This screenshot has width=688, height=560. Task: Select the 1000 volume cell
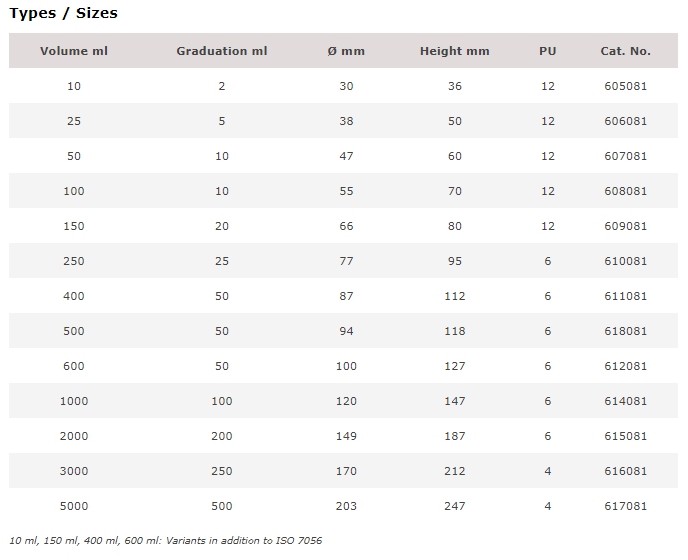(74, 401)
